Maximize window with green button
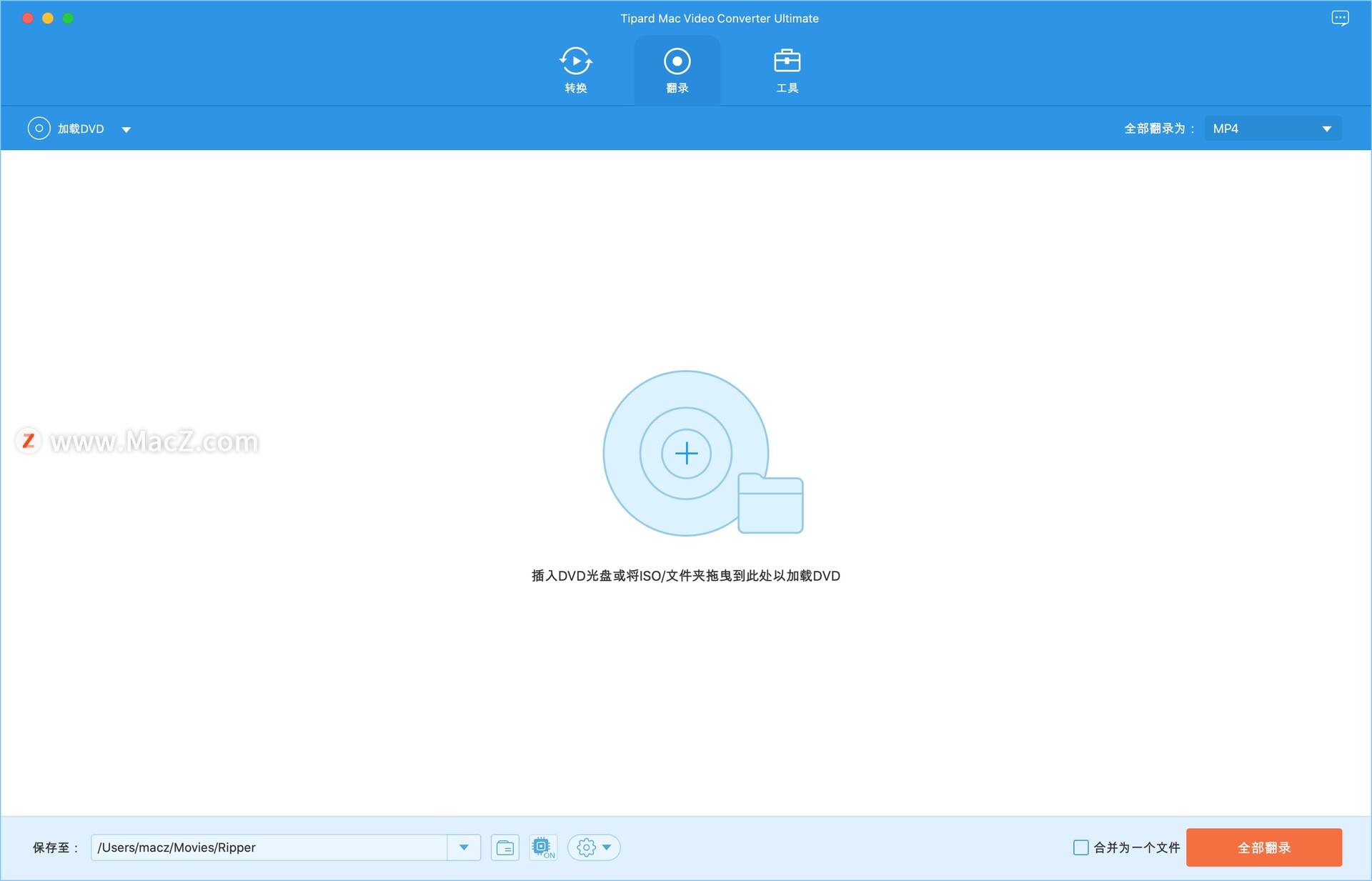 [x=68, y=19]
